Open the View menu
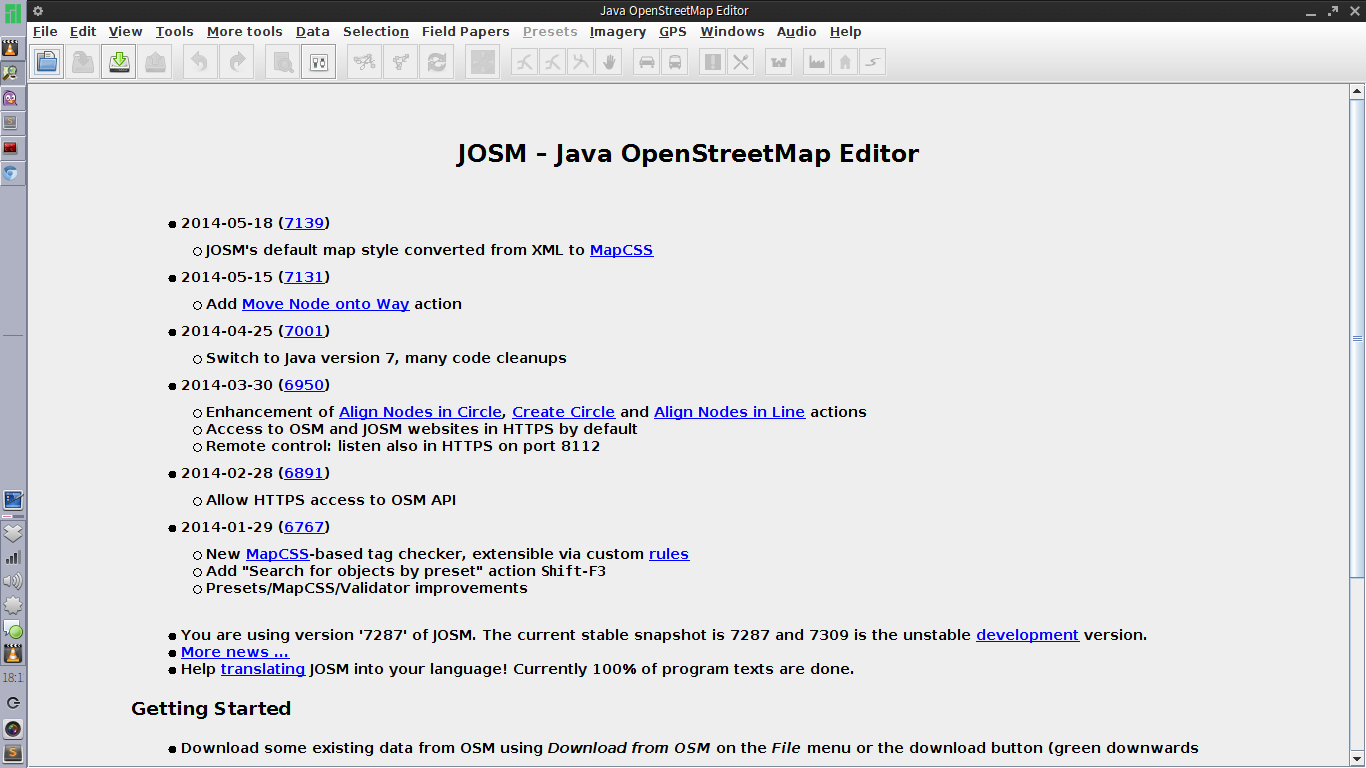Screen dimensions: 1366x768 (126, 32)
